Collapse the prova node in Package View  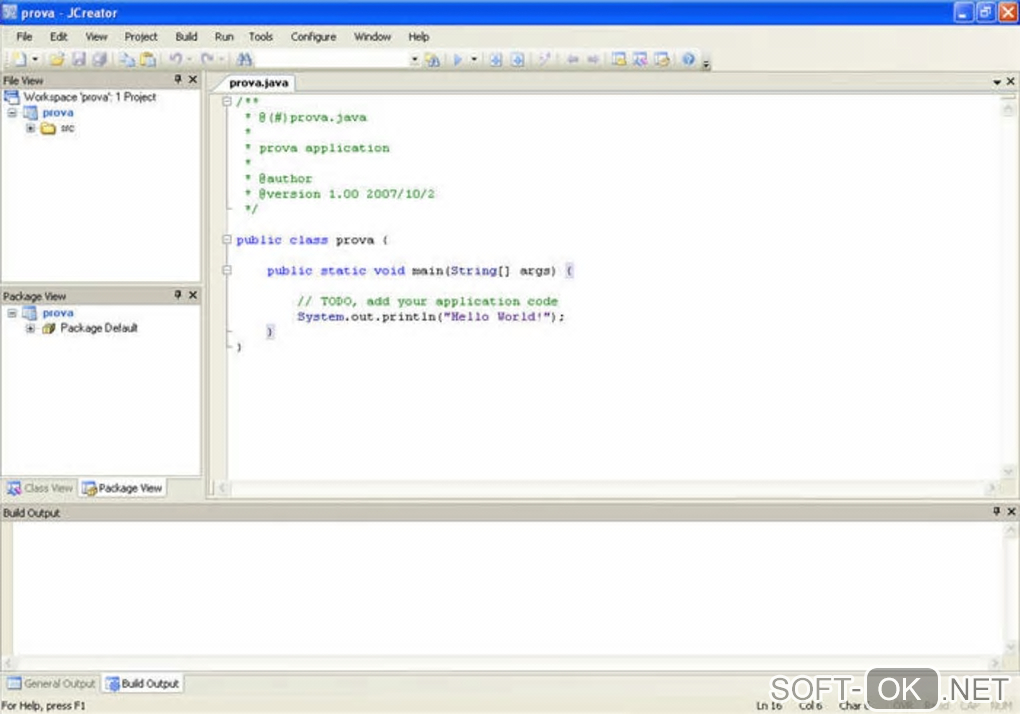(12, 313)
